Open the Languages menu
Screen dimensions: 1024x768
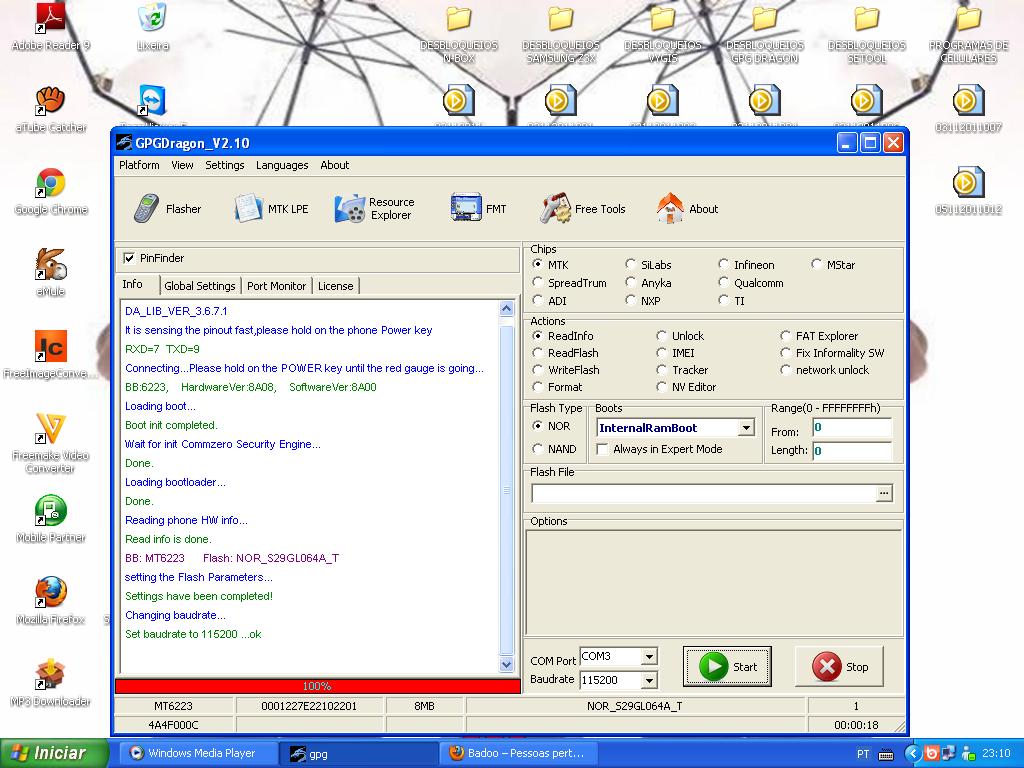tap(282, 165)
